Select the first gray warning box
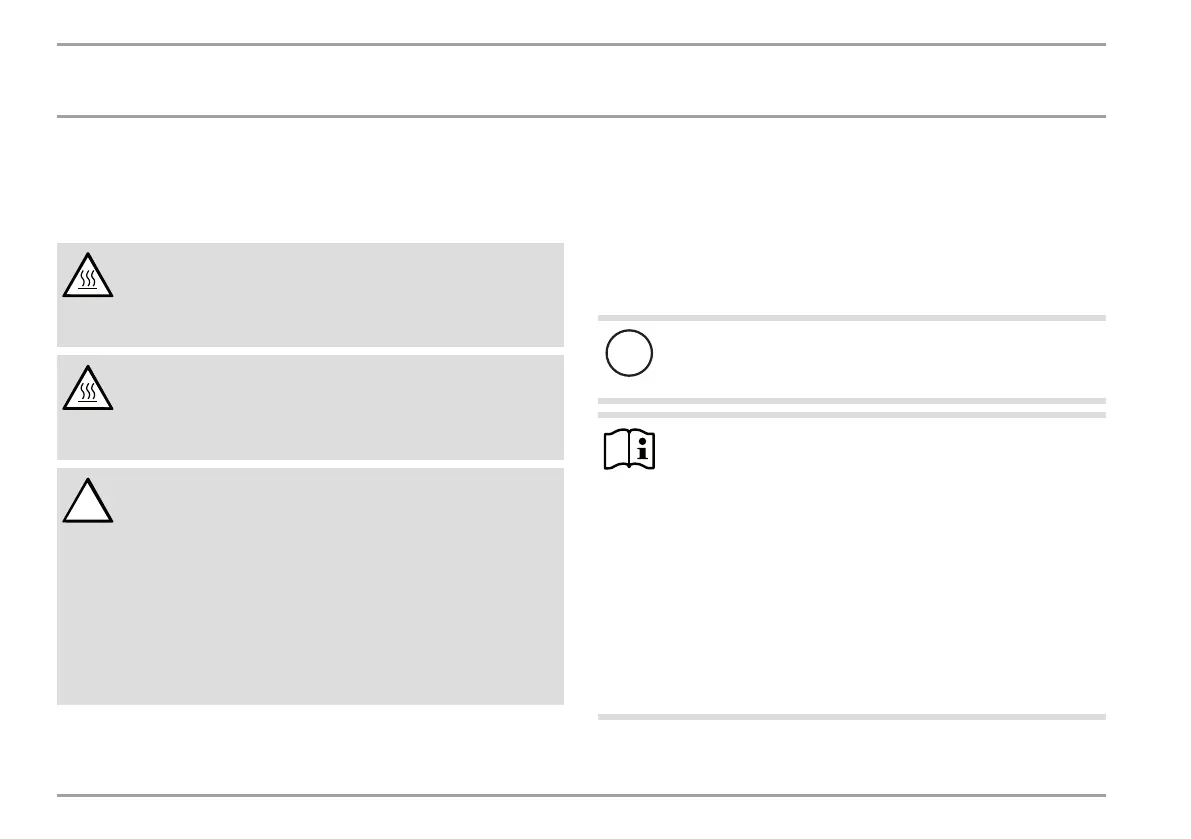The image size is (1191, 839). click(311, 295)
